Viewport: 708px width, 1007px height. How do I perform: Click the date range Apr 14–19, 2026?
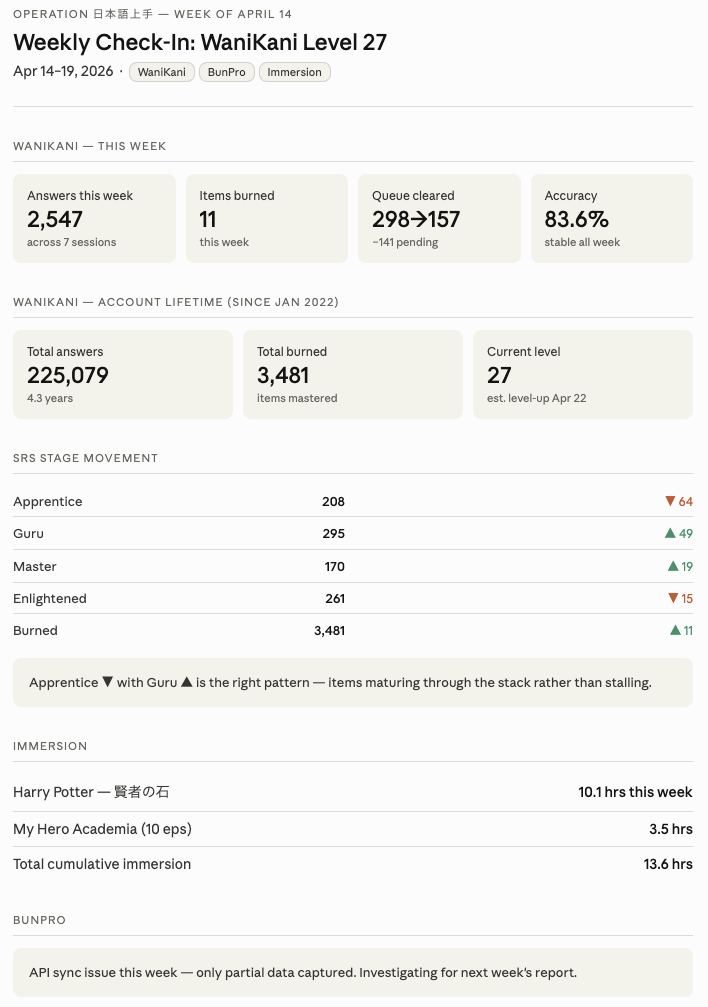pos(63,71)
